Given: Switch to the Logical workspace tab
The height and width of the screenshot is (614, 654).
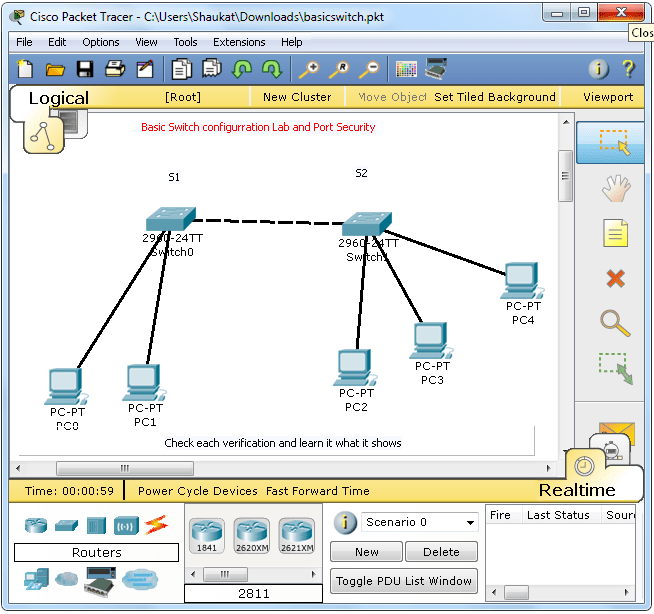Looking at the screenshot, I should pos(59,98).
